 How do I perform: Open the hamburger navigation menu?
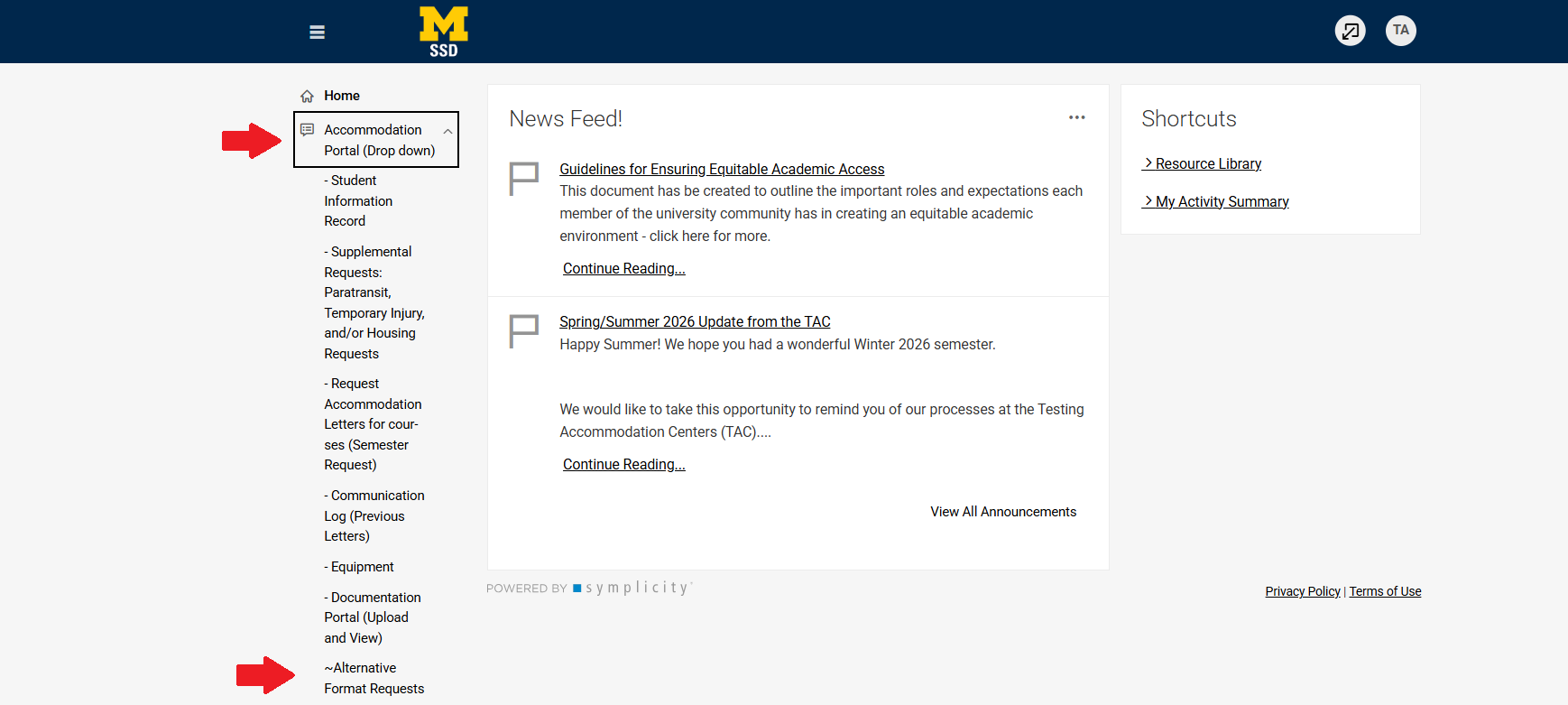tap(317, 32)
